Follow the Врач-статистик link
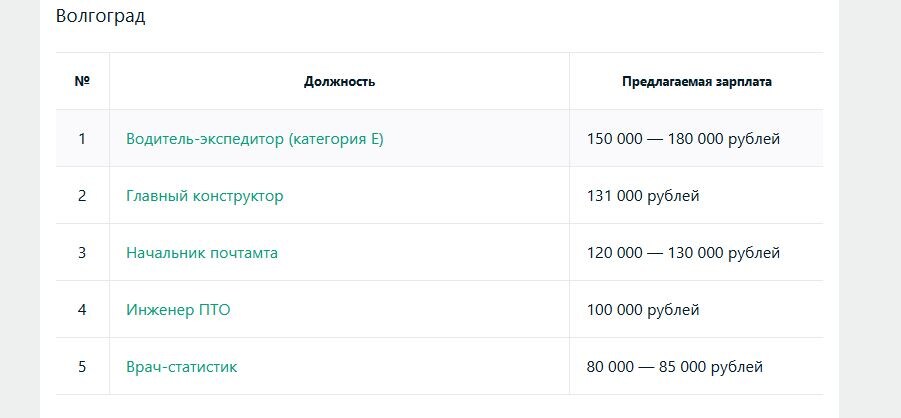The image size is (901, 418). [181, 367]
